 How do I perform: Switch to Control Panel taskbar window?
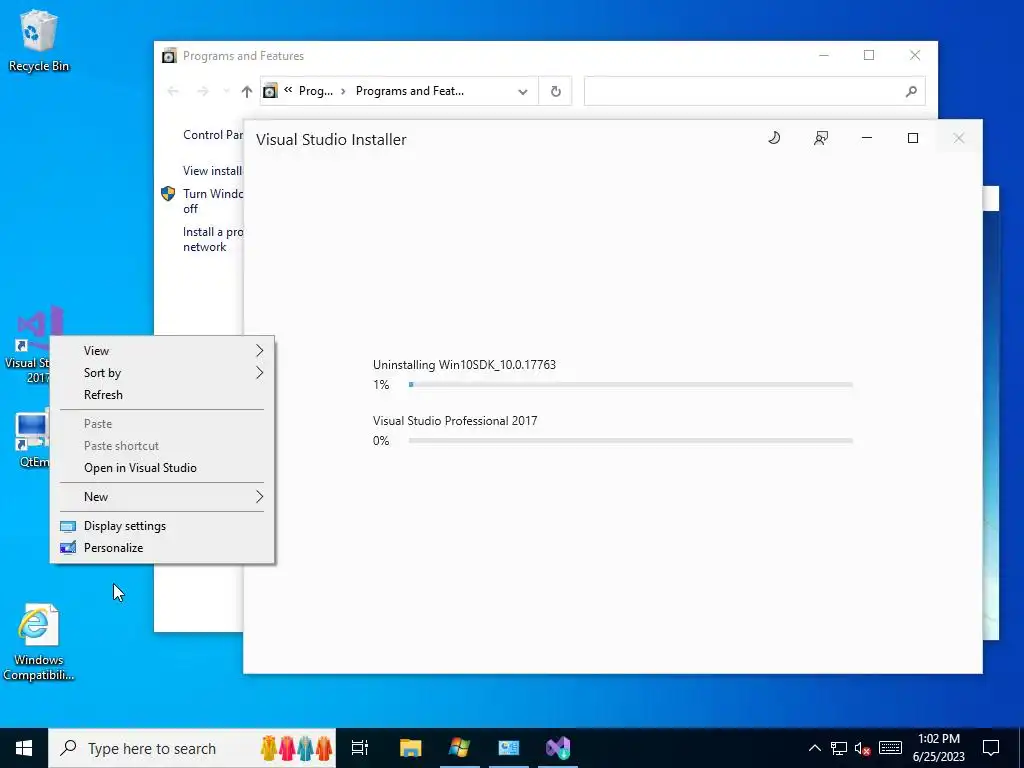coord(509,748)
